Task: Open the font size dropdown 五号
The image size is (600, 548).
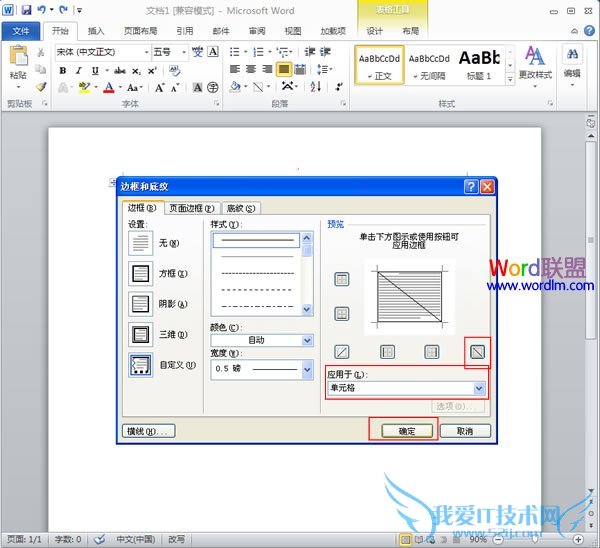Action: (184, 52)
